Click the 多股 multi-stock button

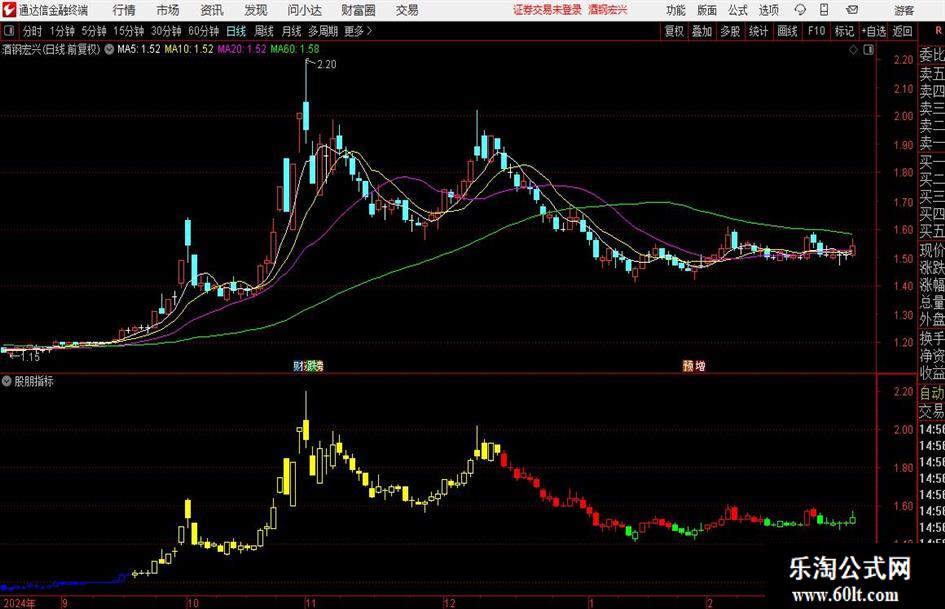[x=730, y=31]
